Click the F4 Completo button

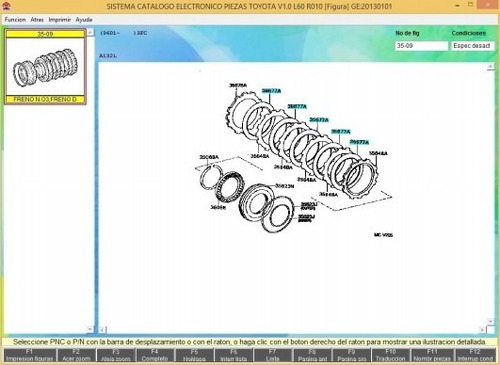(155, 355)
